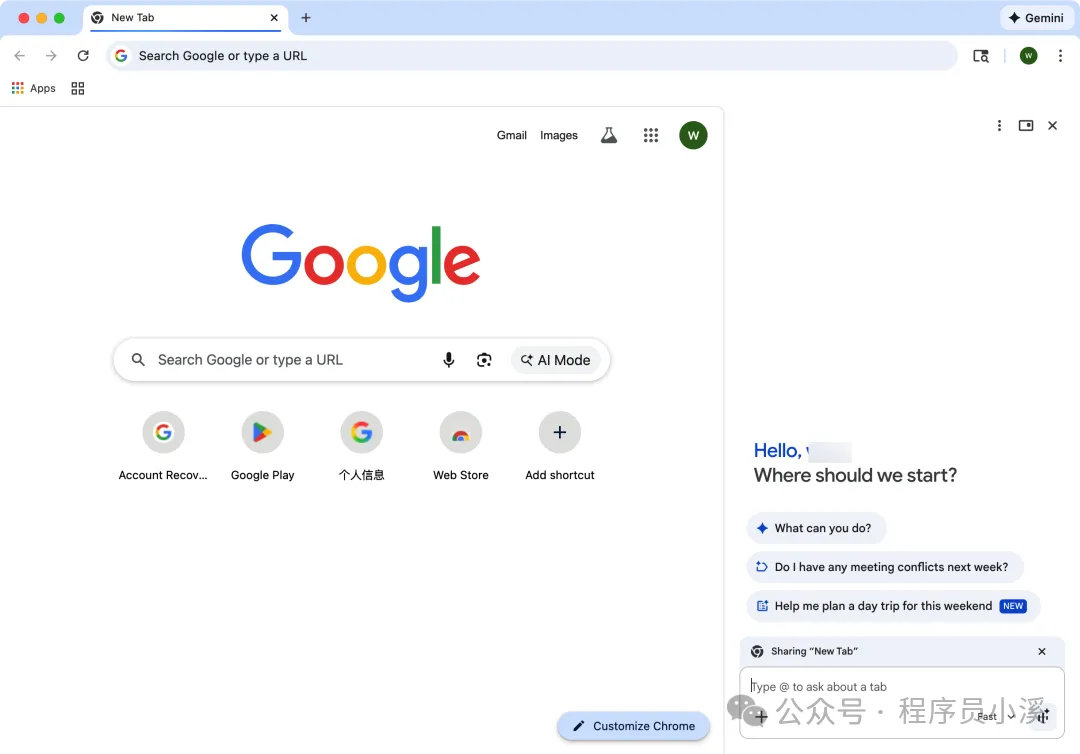Click the forward navigation arrow

coord(51,56)
